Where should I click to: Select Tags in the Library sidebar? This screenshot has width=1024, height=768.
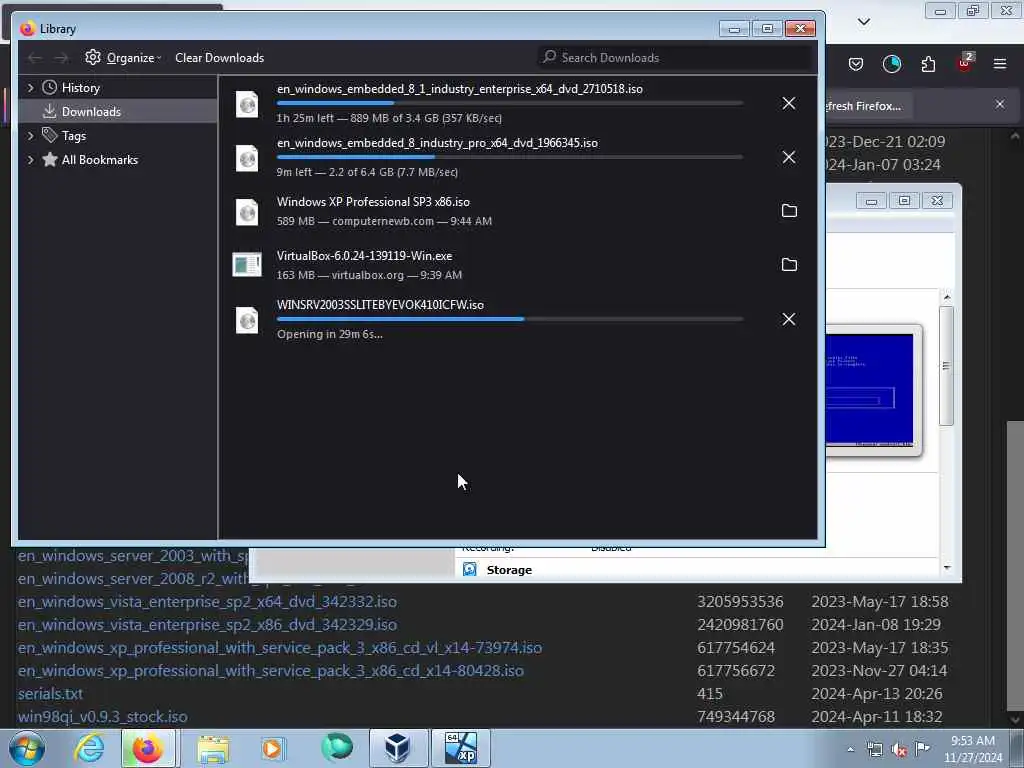73,136
